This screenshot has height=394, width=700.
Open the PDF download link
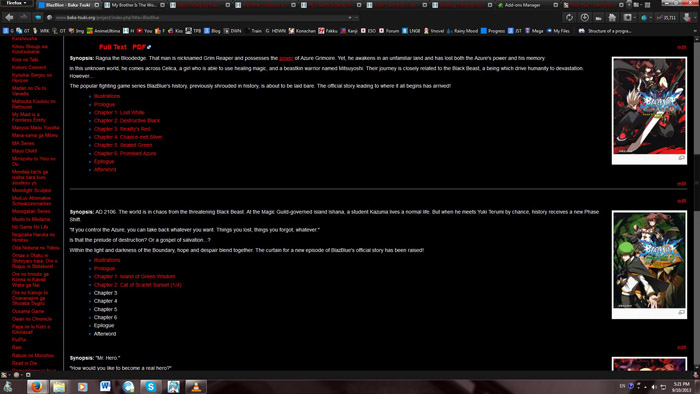pyautogui.click(x=139, y=47)
